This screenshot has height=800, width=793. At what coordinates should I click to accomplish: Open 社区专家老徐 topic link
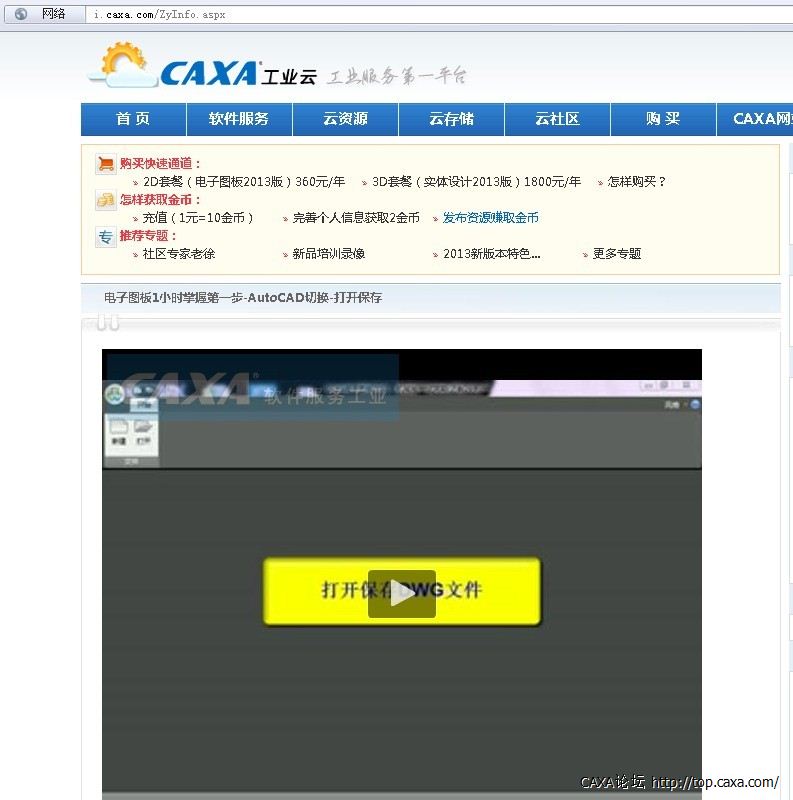point(179,254)
